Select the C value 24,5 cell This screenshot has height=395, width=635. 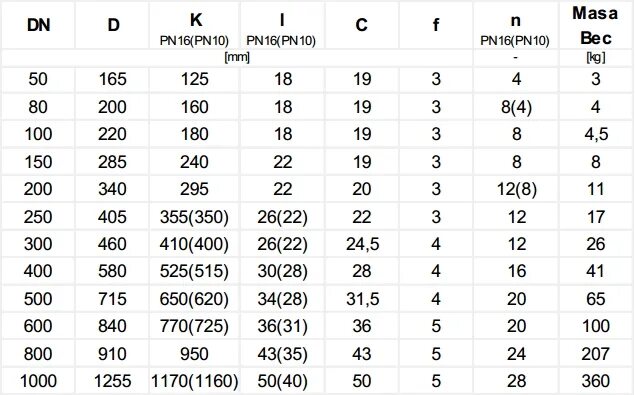[x=362, y=244]
